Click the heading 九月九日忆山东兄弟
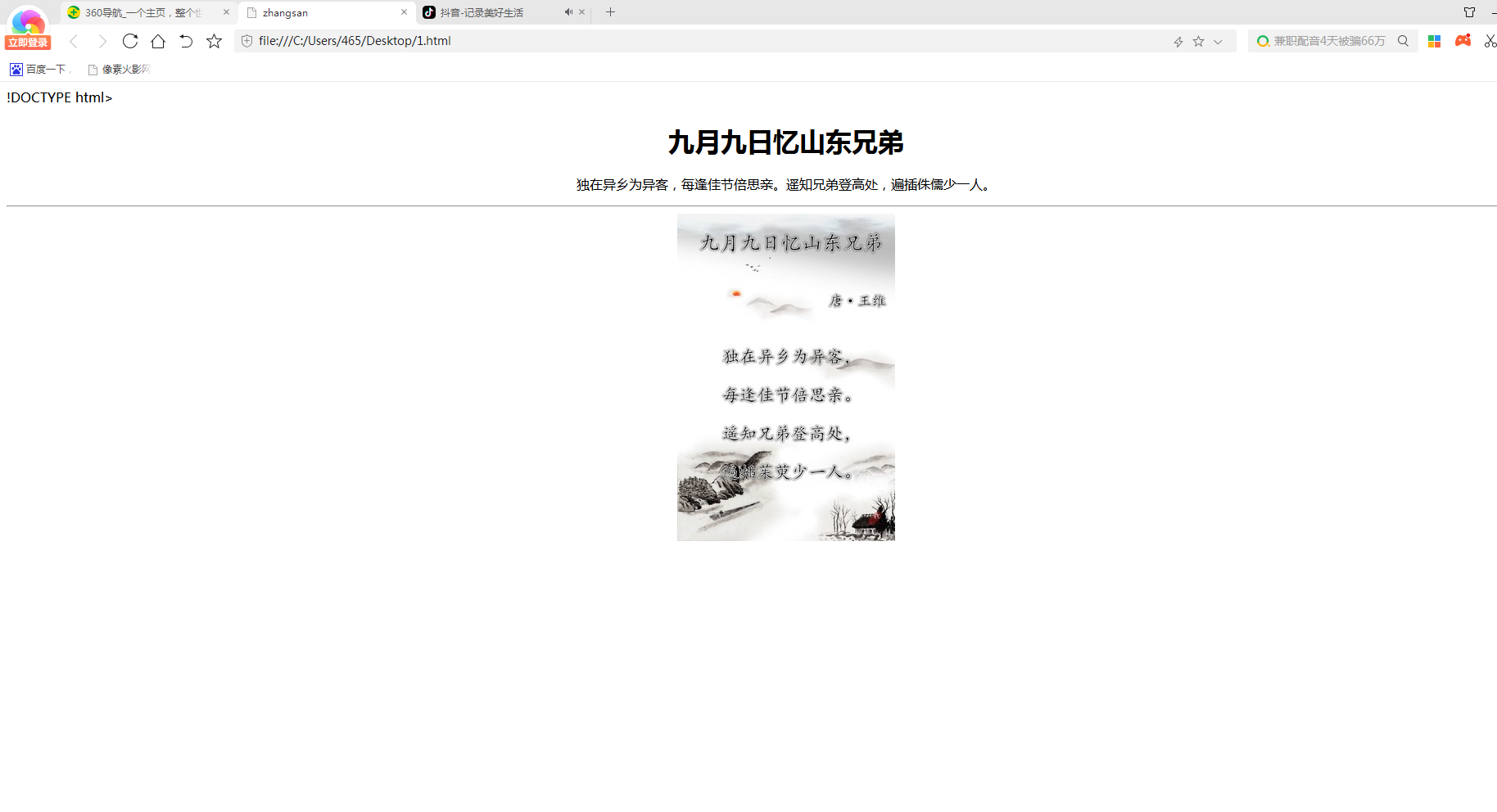Viewport: 1497px width, 812px height. point(786,142)
